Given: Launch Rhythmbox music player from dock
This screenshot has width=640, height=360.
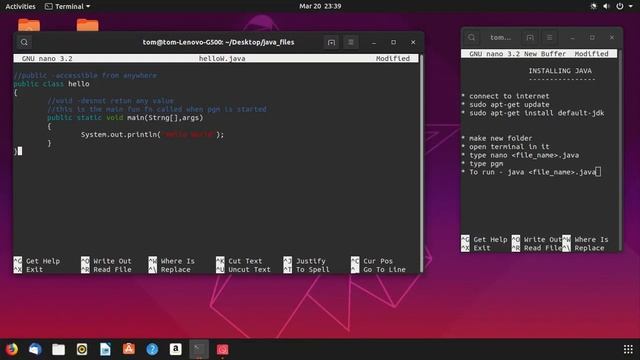Looking at the screenshot, I should [x=82, y=349].
